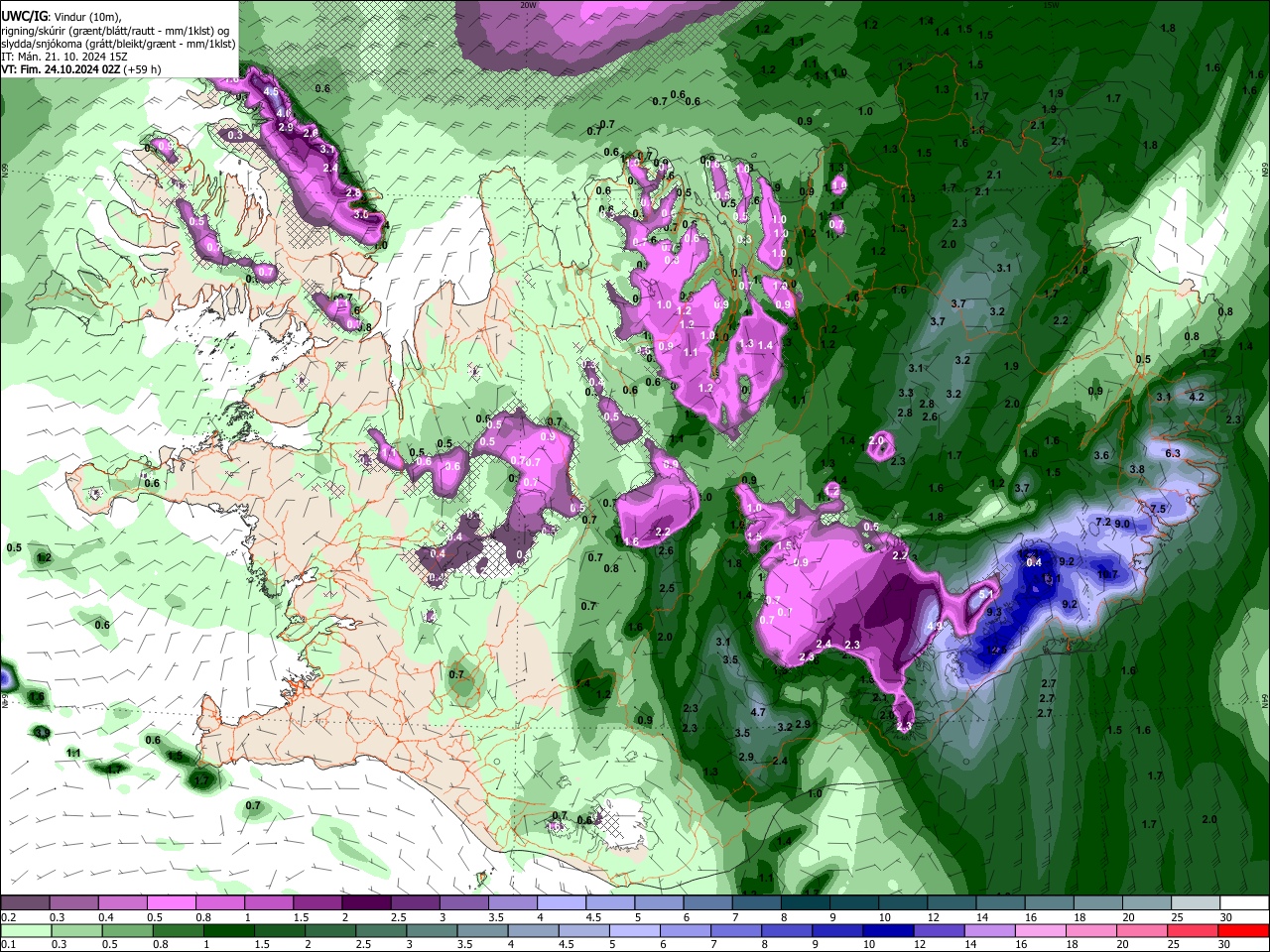Select the light grey 25 swatch in the snow scale

pos(1196,903)
